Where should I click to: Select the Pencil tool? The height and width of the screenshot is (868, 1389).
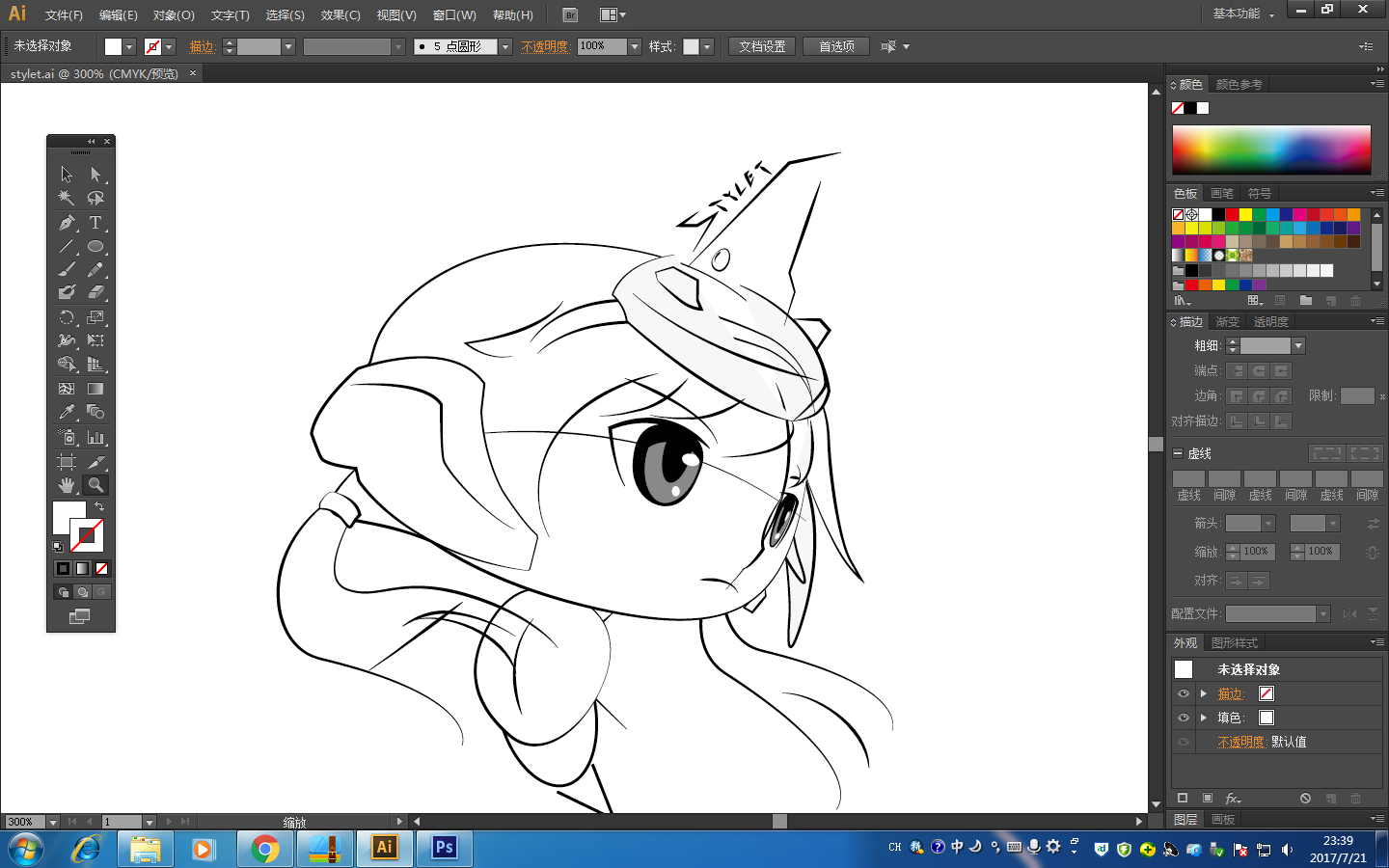95,269
